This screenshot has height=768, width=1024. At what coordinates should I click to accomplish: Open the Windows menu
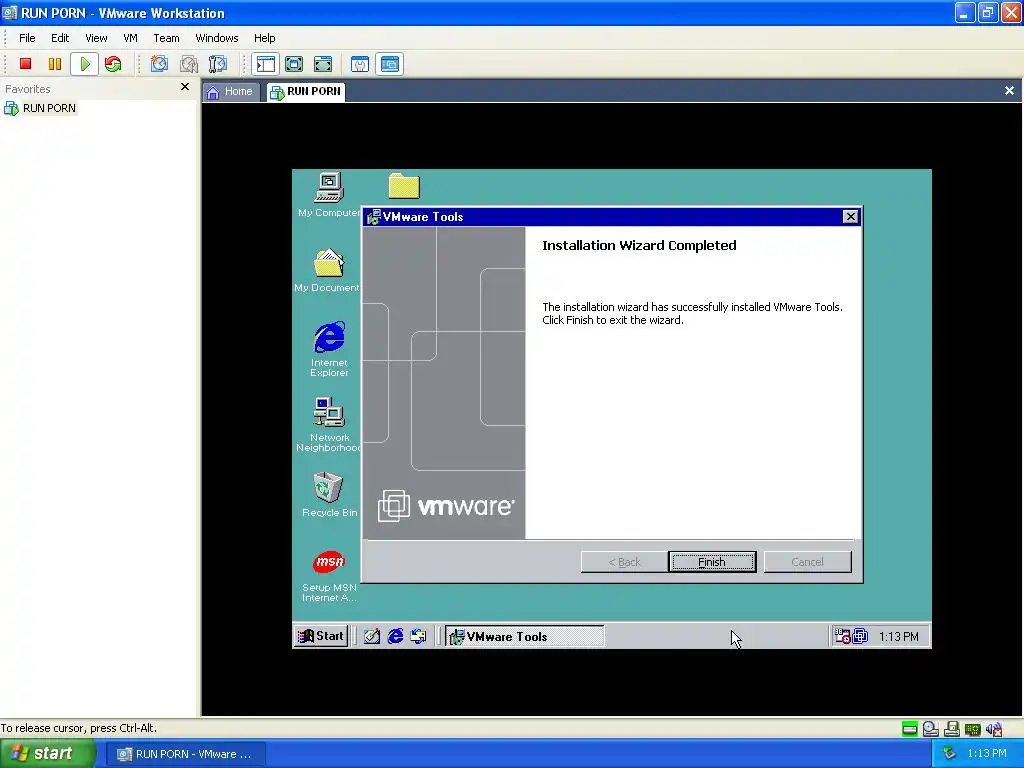[217, 38]
